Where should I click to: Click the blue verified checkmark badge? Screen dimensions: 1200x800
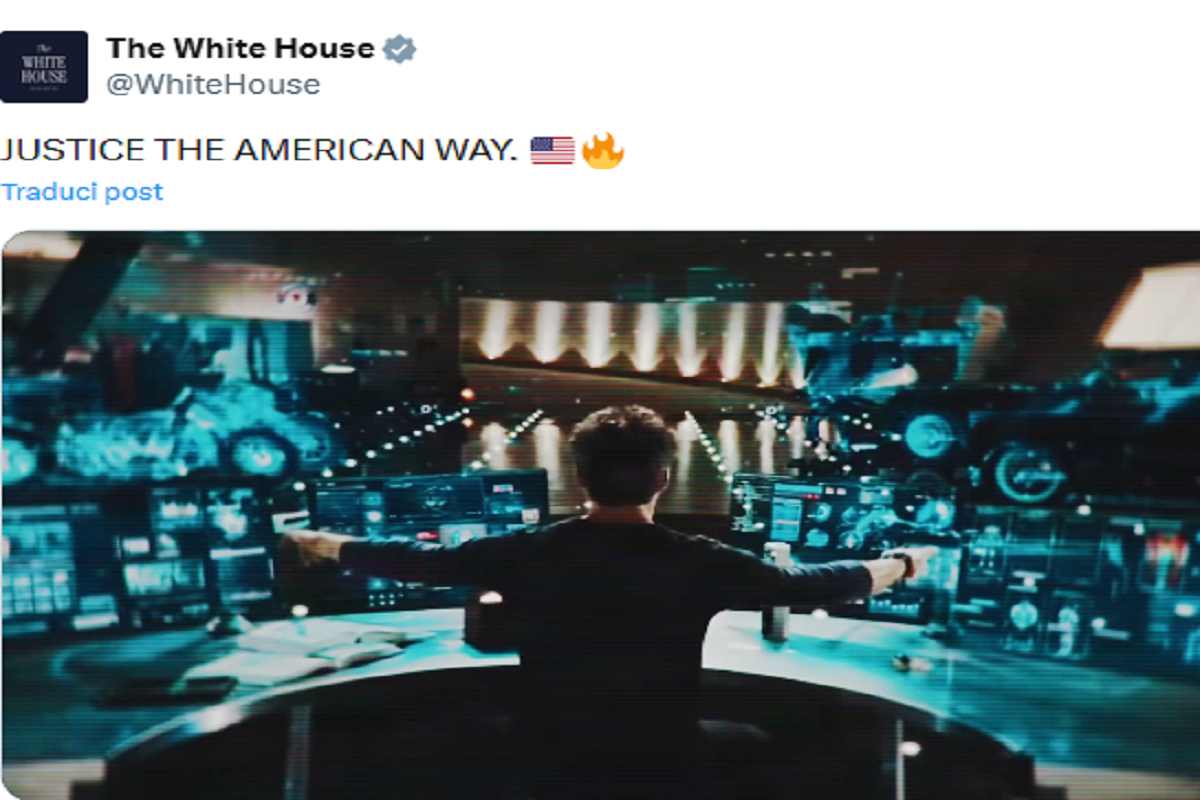click(x=399, y=48)
